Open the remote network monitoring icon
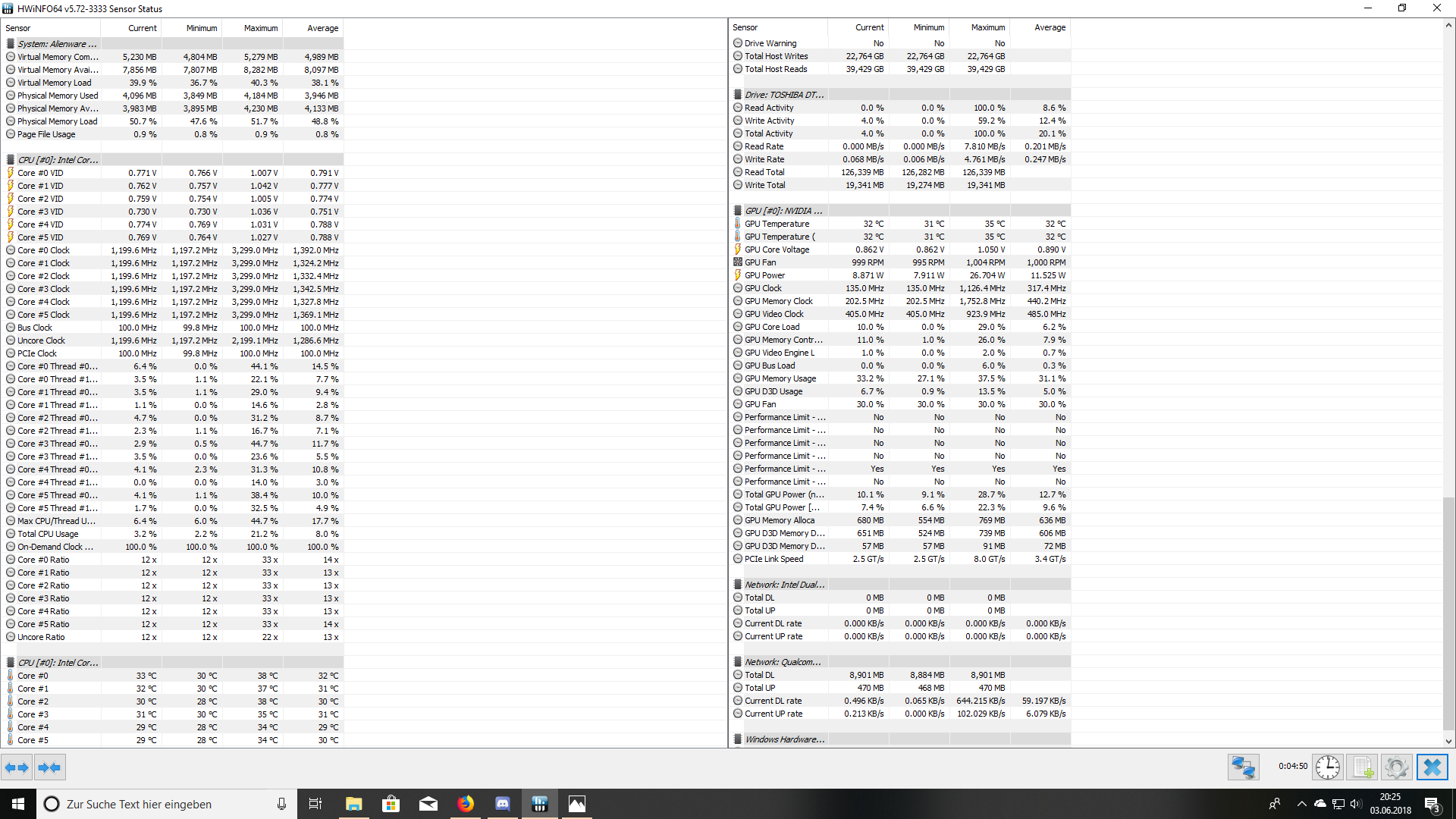 [1243, 767]
